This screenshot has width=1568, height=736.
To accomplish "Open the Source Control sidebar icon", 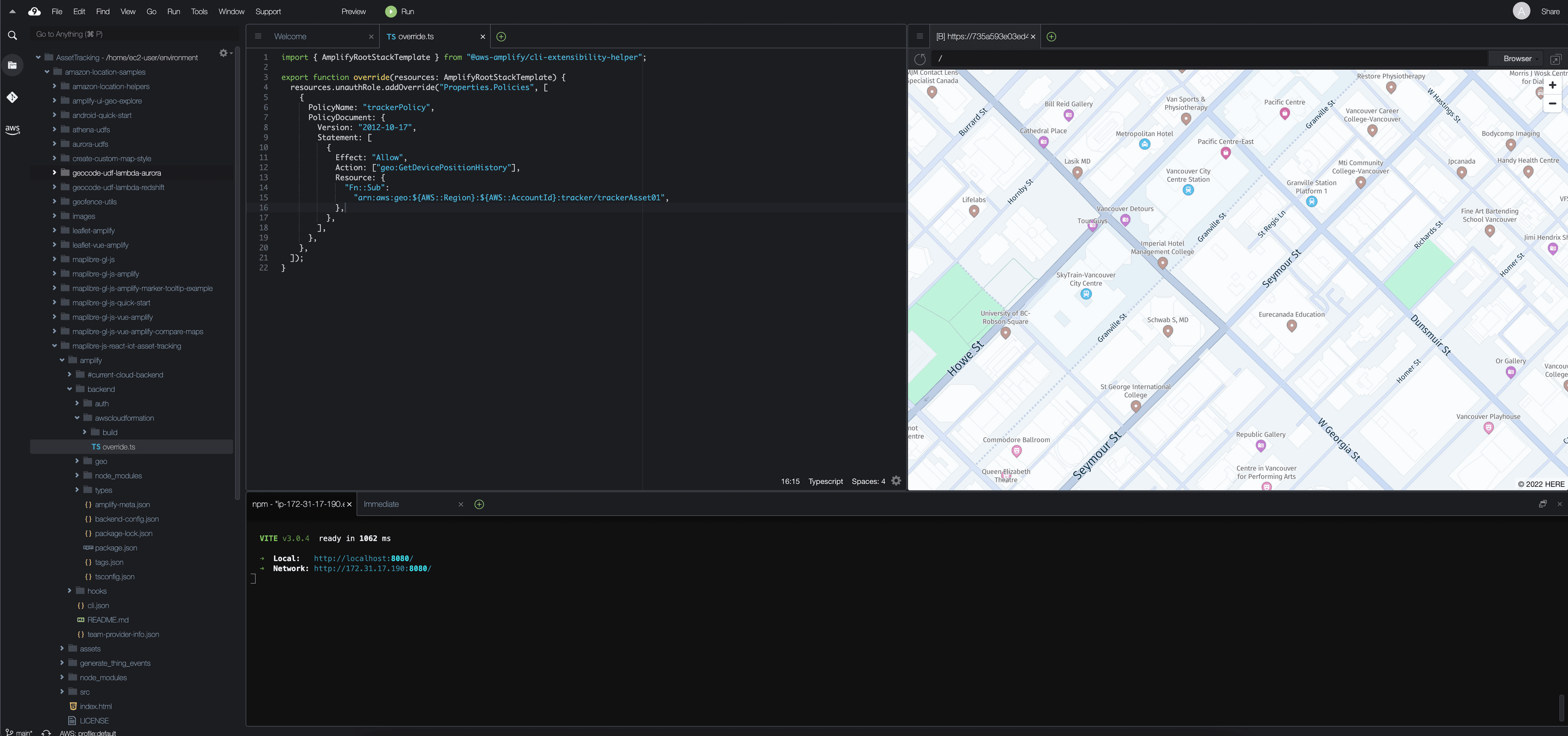I will pyautogui.click(x=12, y=97).
